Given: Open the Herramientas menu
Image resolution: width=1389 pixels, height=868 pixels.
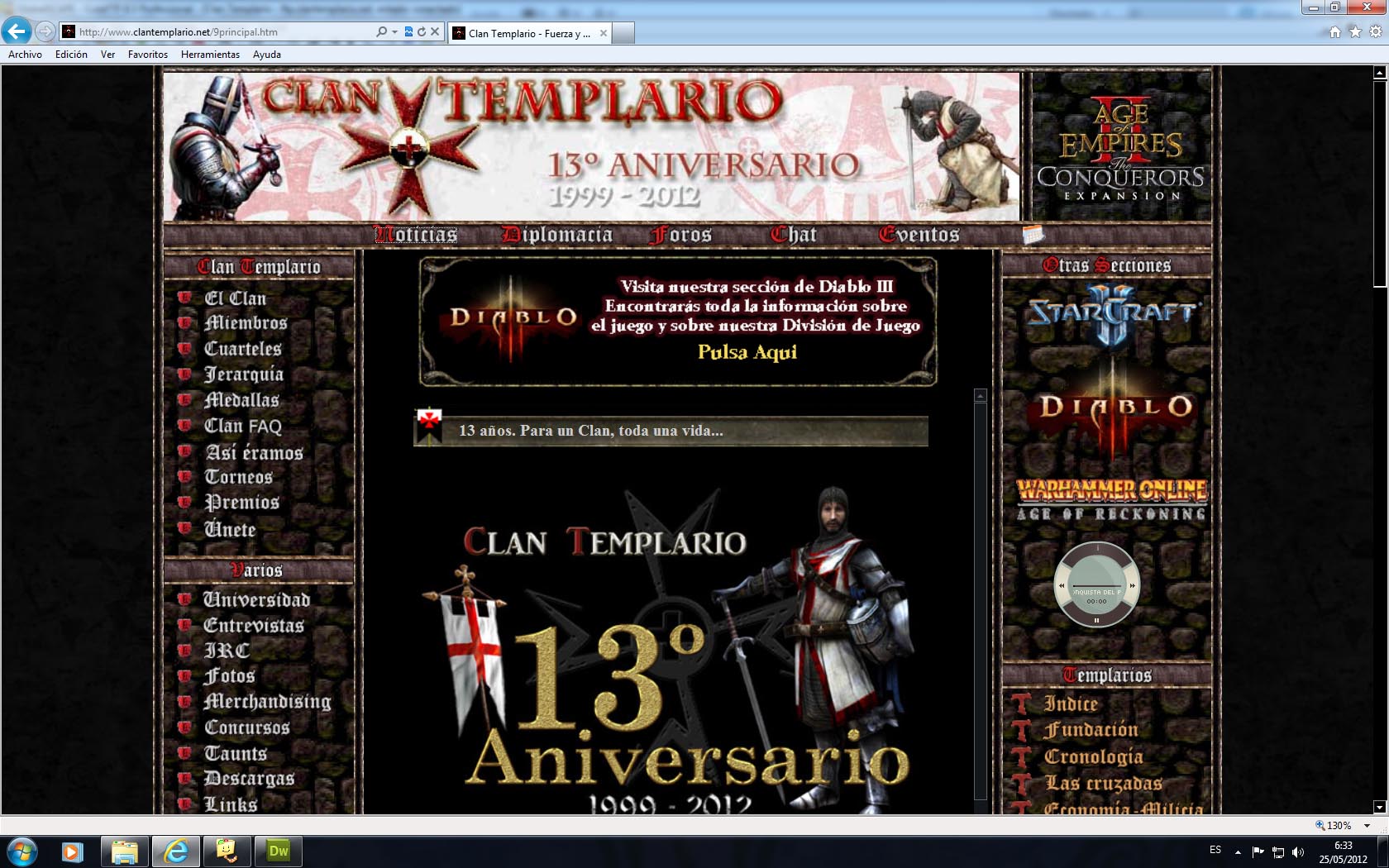Looking at the screenshot, I should coord(210,55).
